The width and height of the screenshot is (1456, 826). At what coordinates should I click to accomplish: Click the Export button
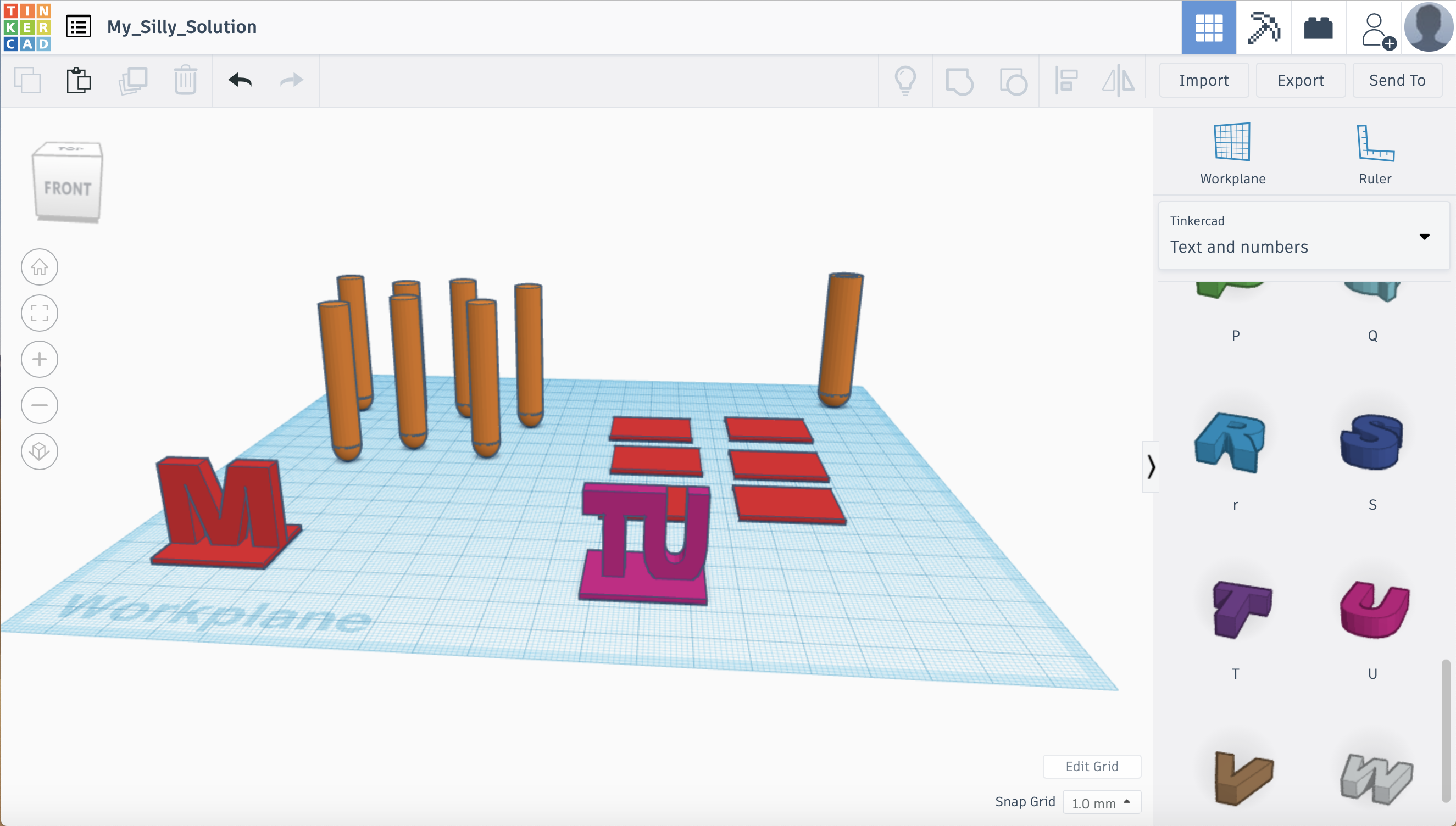pos(1300,81)
